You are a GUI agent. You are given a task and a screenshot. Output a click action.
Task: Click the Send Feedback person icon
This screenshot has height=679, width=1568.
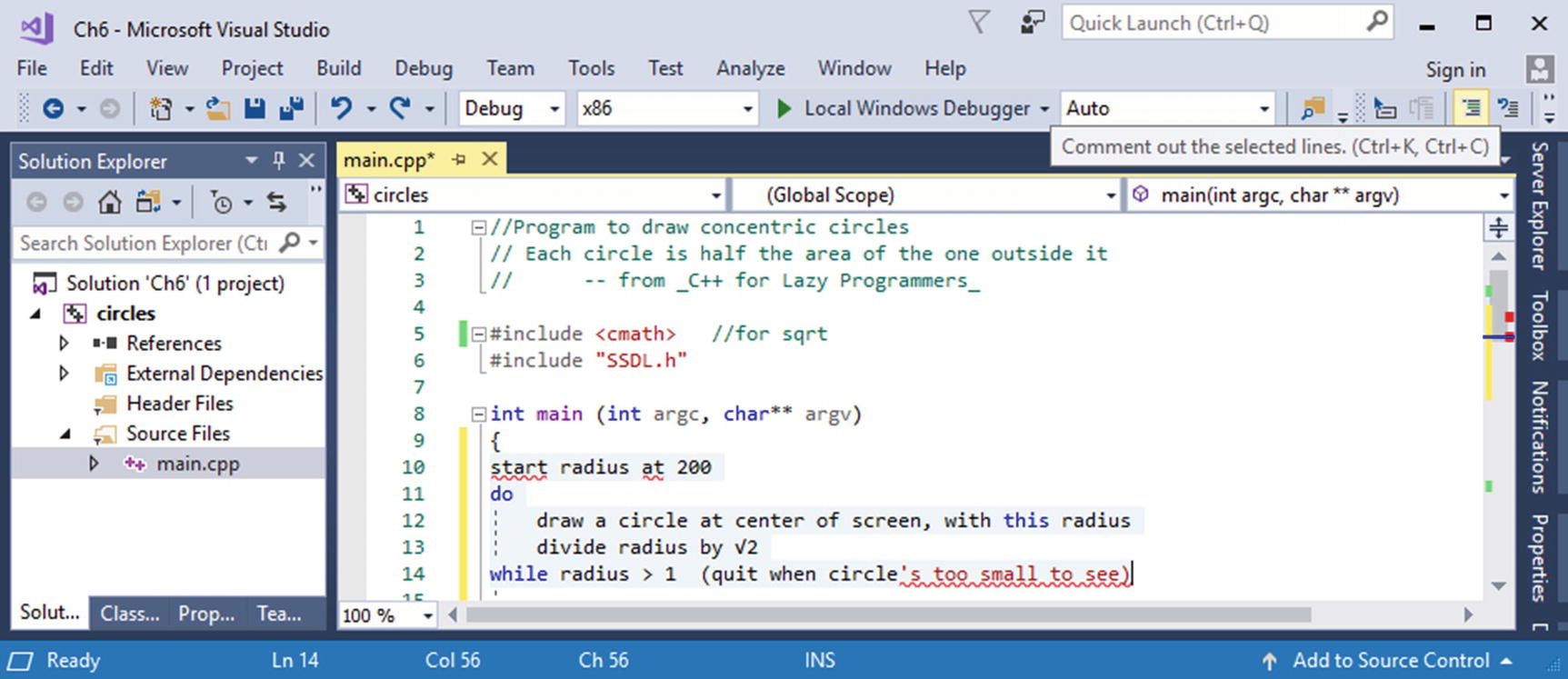pyautogui.click(x=1032, y=23)
